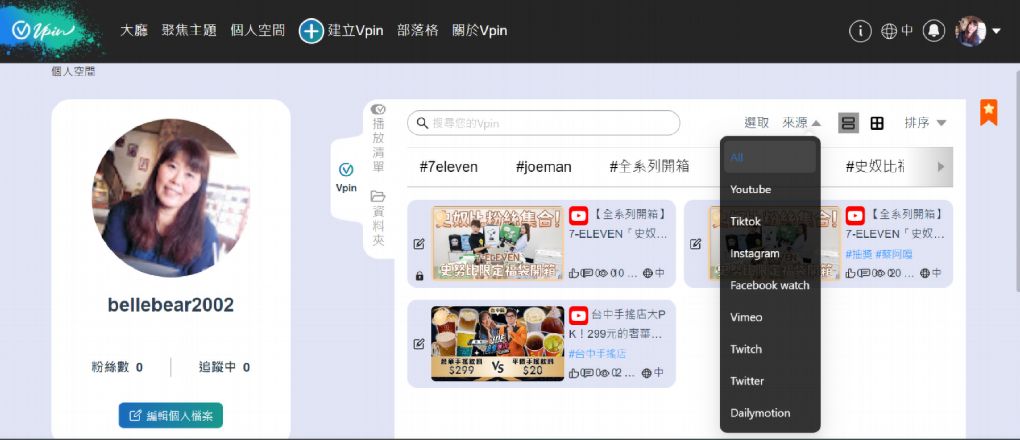Switch to list view layout icon

tap(848, 123)
